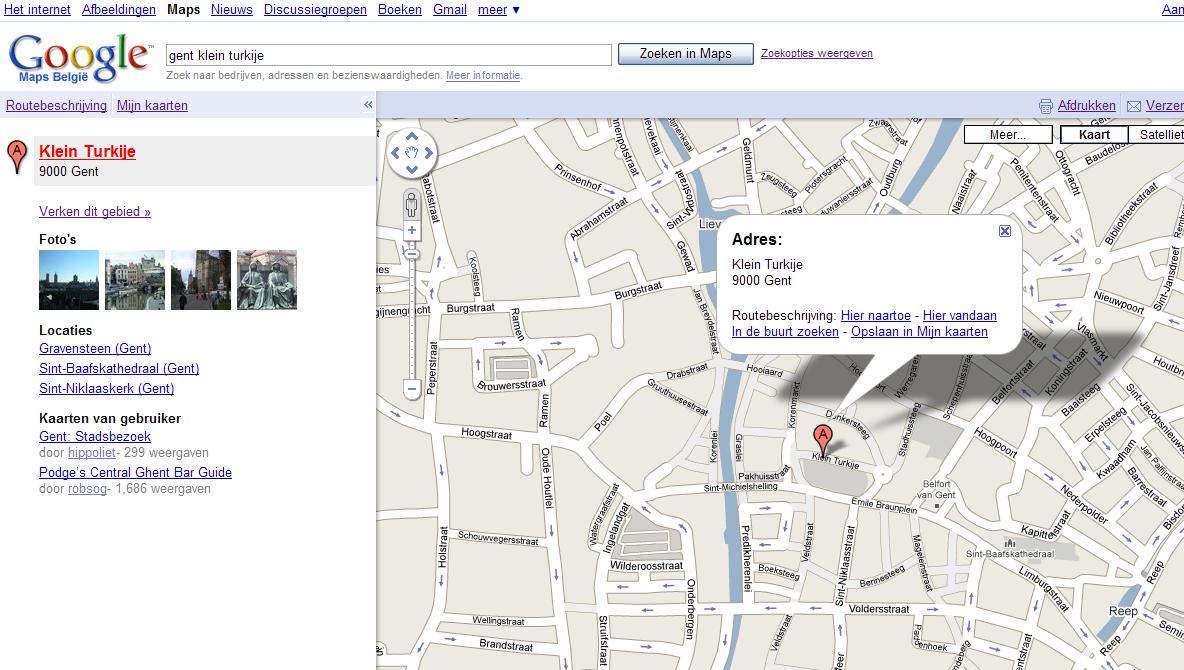The image size is (1184, 670).
Task: Click the red marker A on map
Action: pos(822,437)
